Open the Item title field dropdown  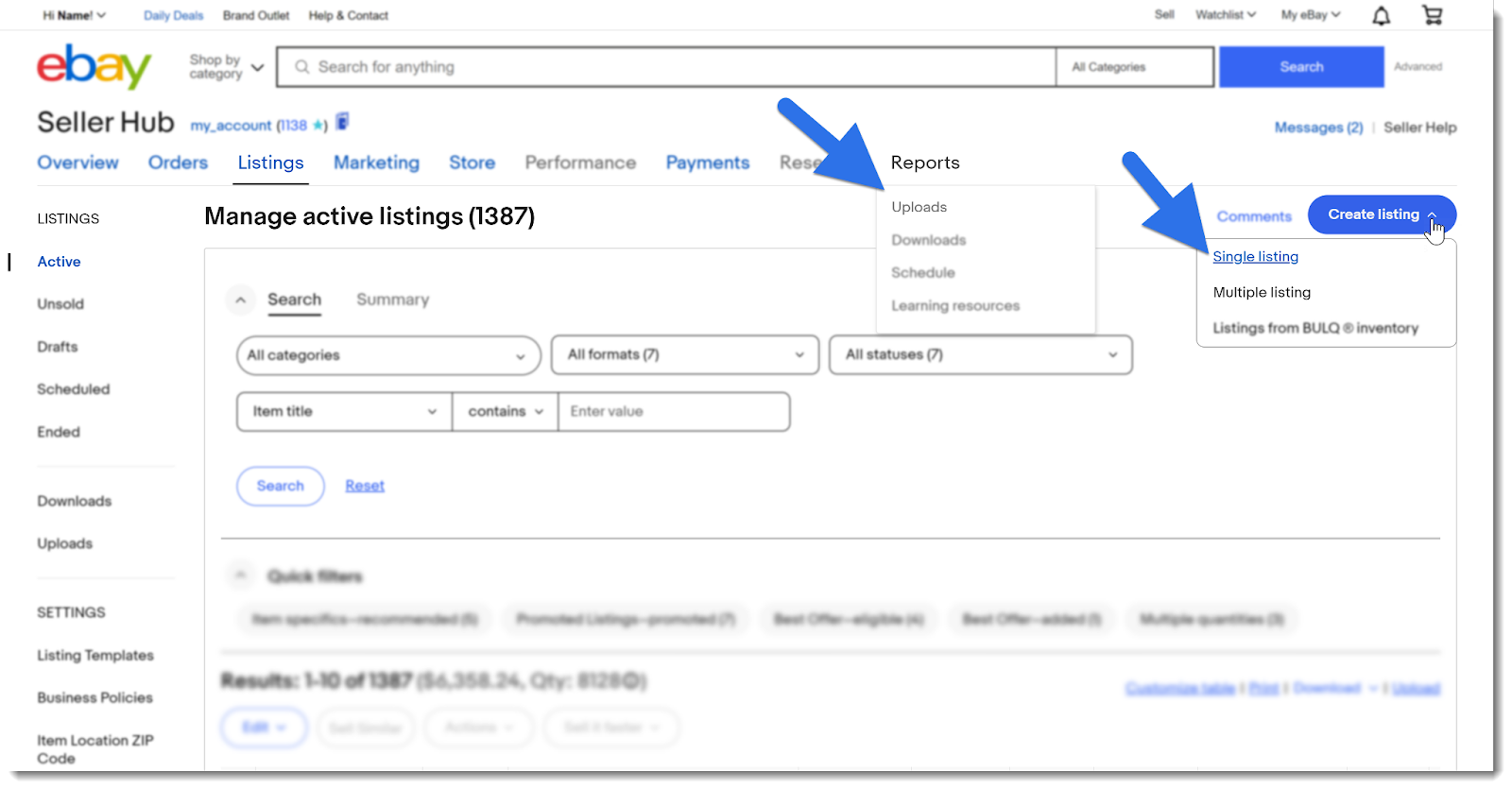344,412
